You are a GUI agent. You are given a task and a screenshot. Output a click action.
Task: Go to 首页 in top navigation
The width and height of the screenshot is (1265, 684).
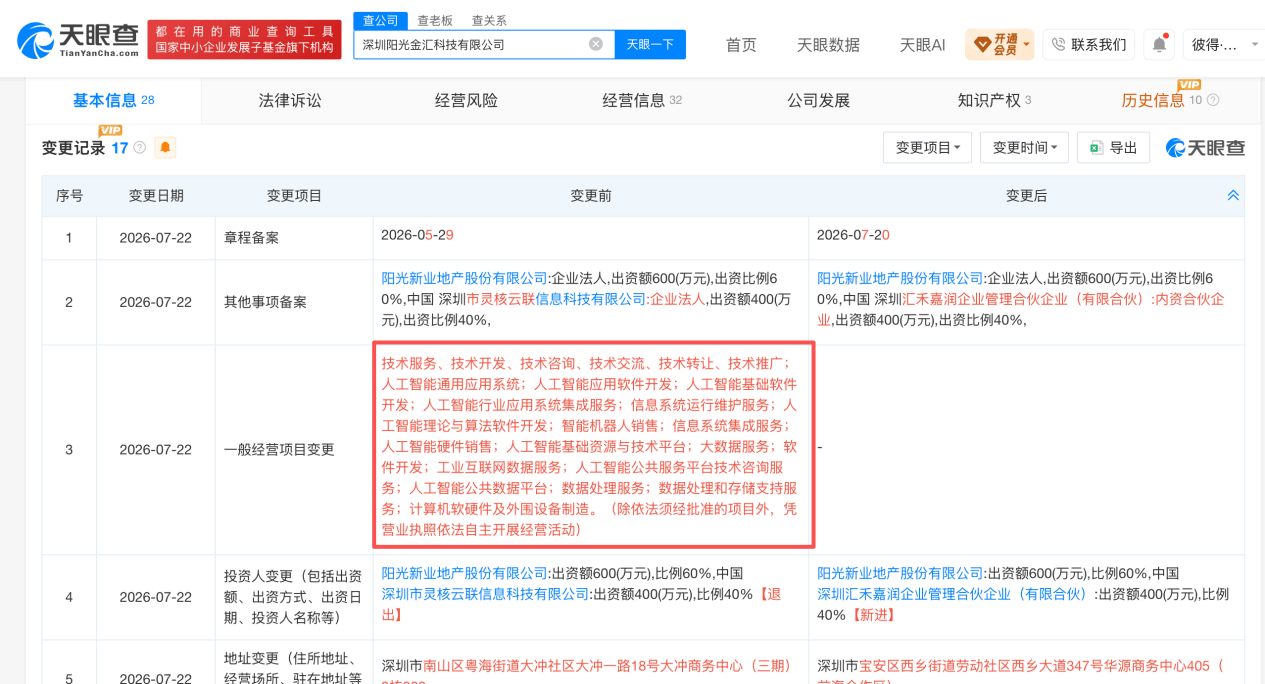point(741,44)
